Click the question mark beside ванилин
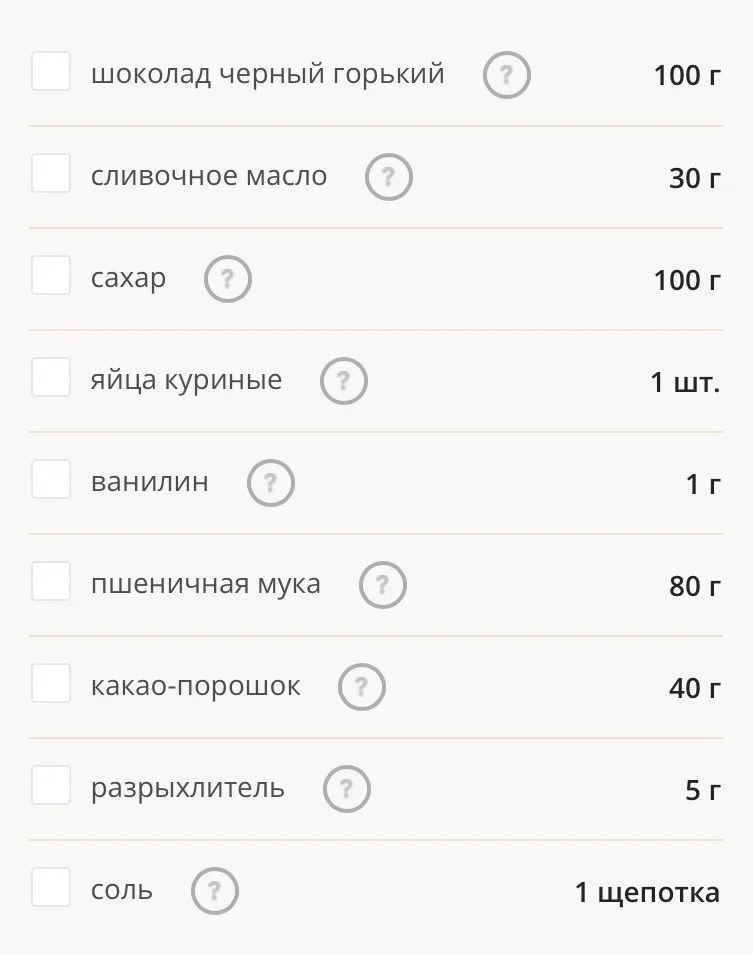Screen dimensions: 753x955 [271, 483]
